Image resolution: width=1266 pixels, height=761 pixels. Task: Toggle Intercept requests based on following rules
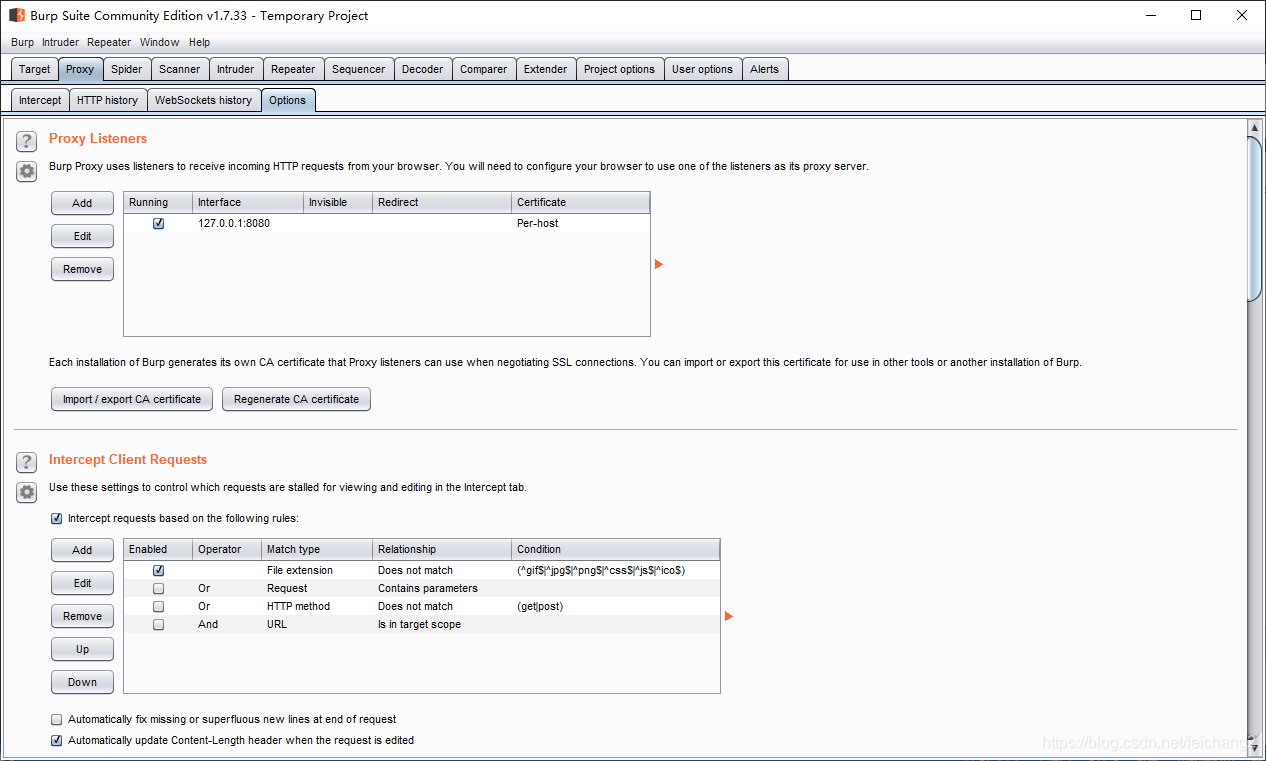(57, 518)
